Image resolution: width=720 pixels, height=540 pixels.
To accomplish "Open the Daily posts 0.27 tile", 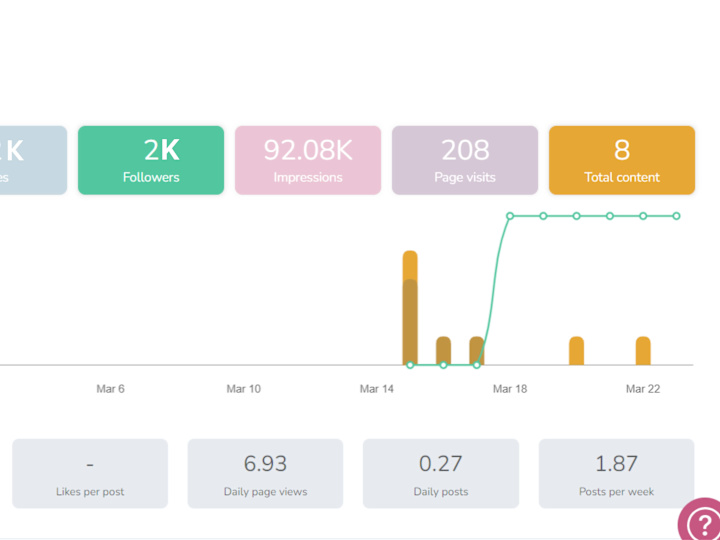I will click(x=441, y=473).
